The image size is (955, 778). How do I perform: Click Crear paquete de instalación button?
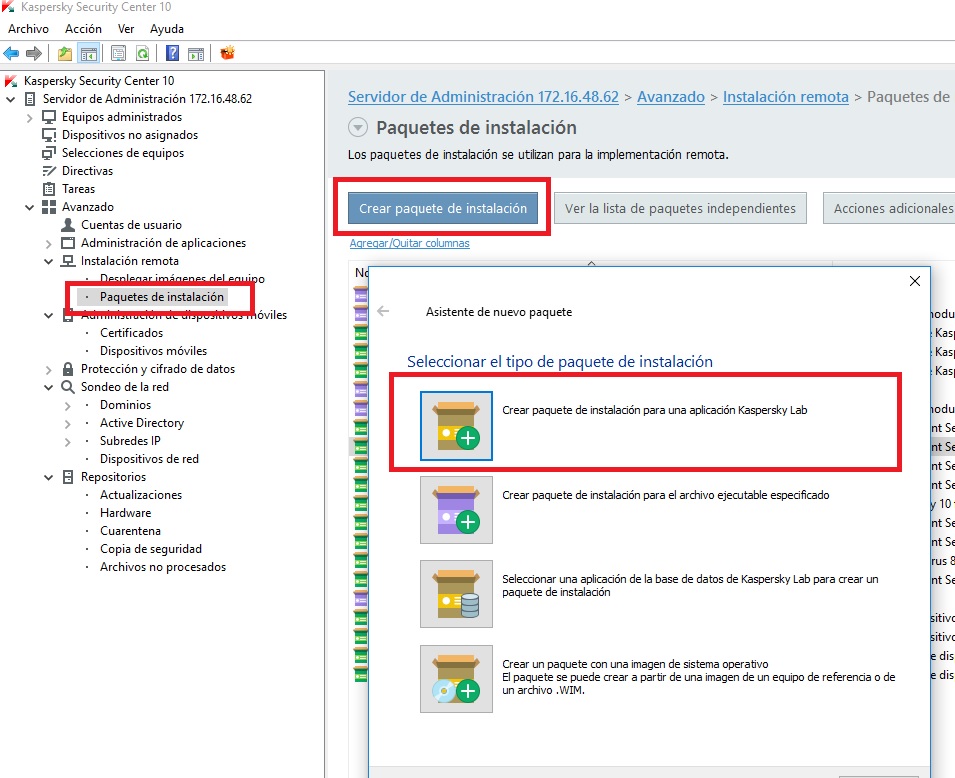pyautogui.click(x=443, y=208)
